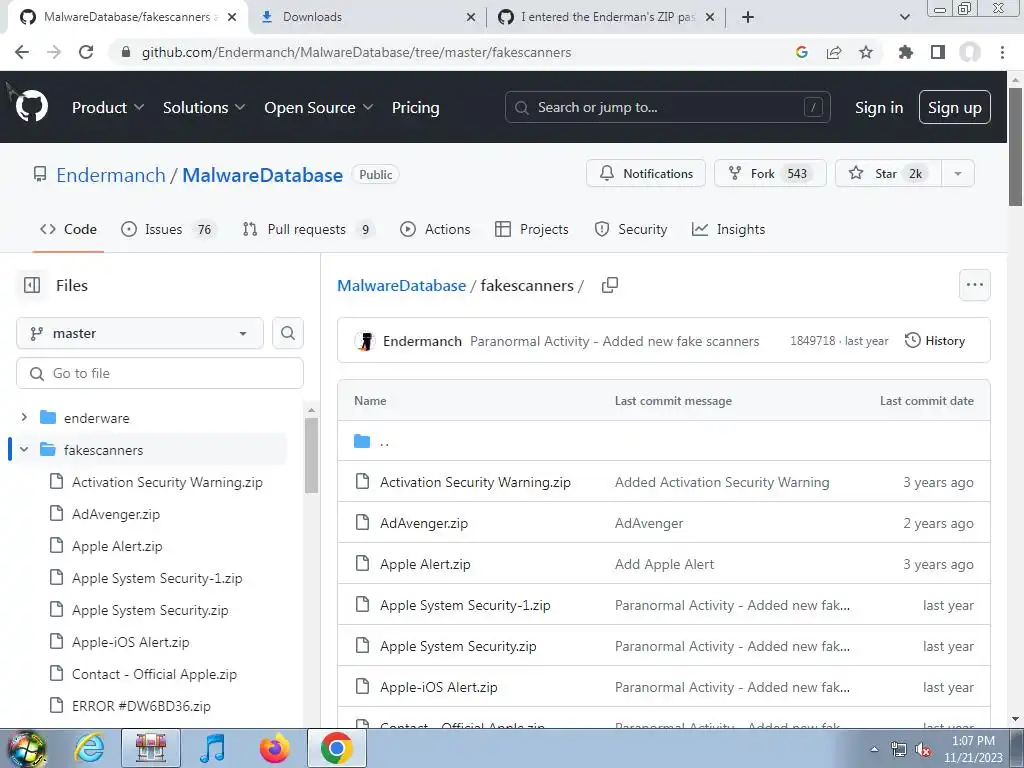This screenshot has height=768, width=1024.
Task: Star the MalwareDatabase repository
Action: point(889,174)
